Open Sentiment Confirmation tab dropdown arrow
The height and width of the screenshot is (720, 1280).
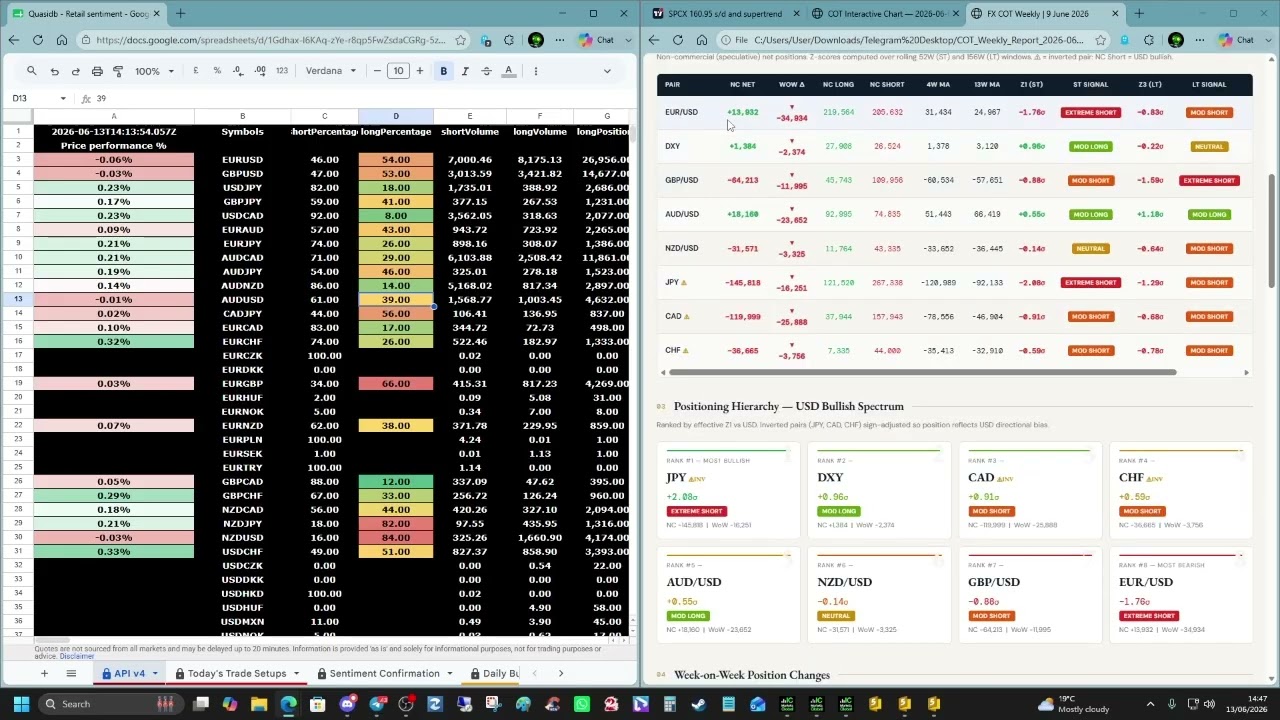tap(449, 673)
